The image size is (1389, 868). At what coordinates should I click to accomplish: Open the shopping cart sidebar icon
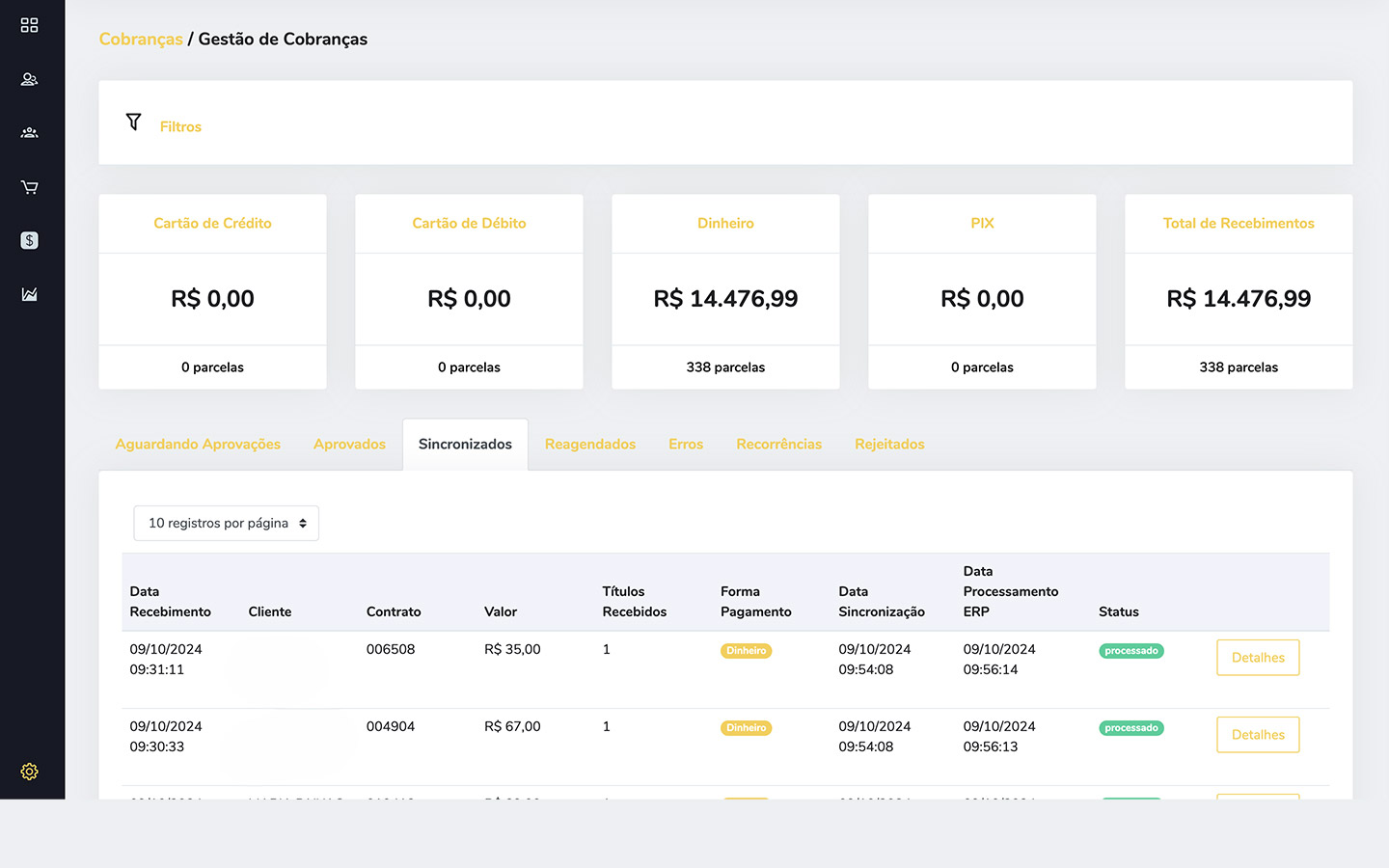click(29, 187)
